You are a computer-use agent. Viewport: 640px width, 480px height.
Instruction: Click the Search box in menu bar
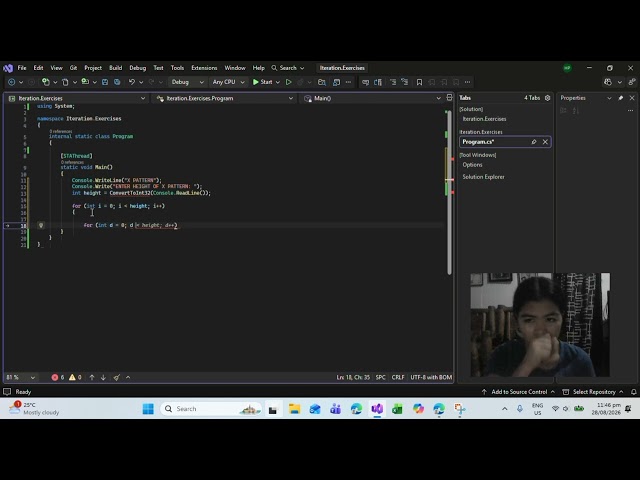[288, 68]
